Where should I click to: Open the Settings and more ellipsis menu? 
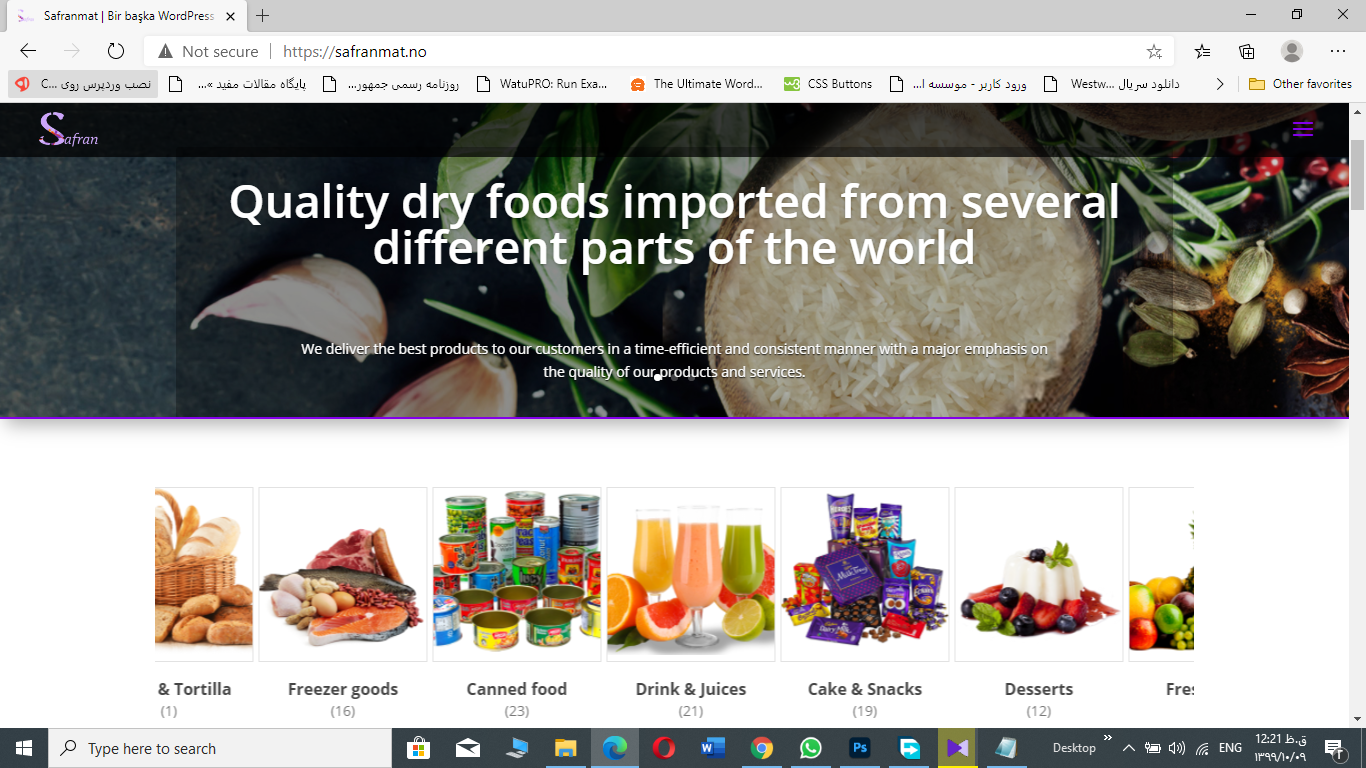click(x=1338, y=51)
